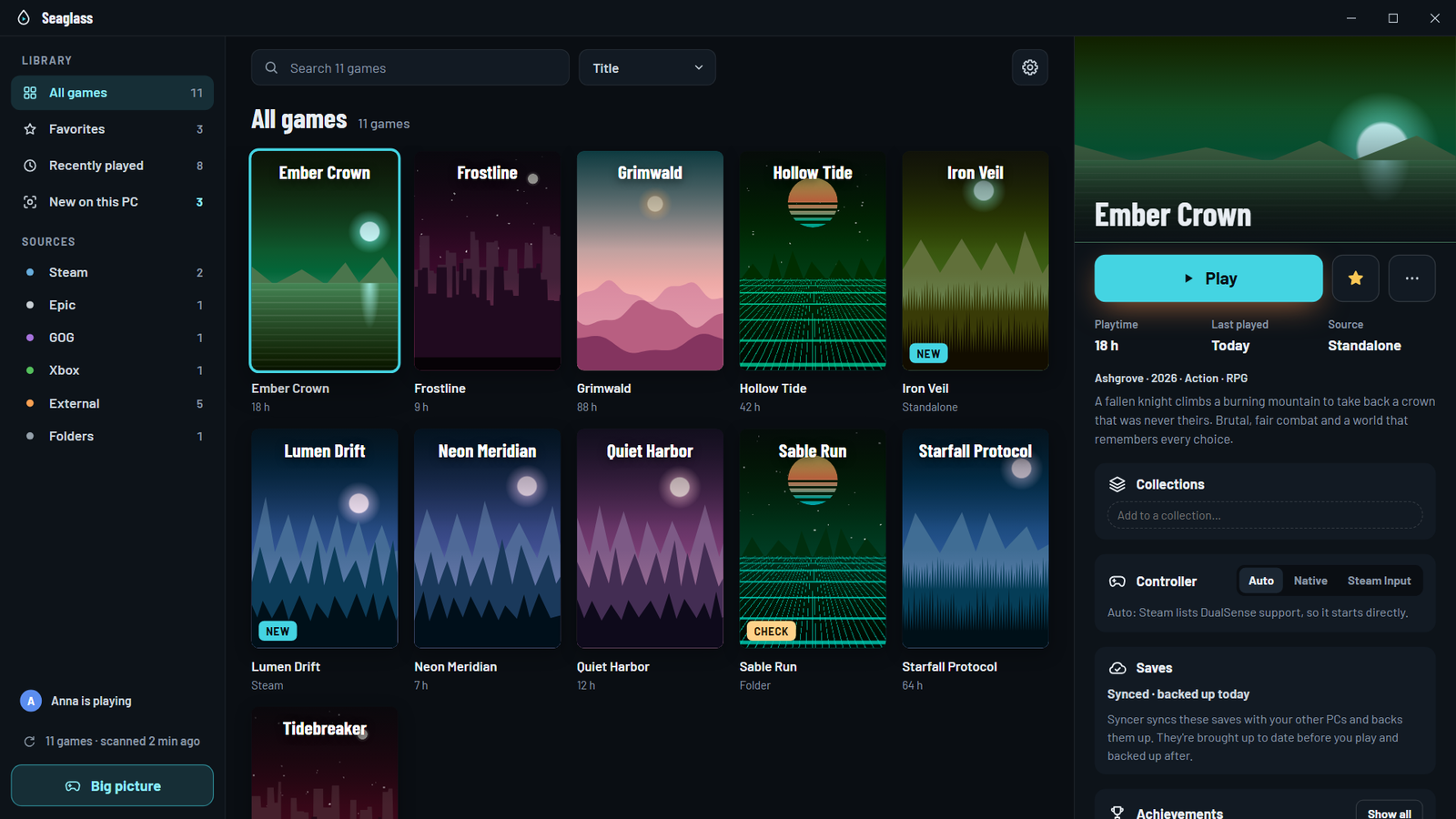Open Recently played list

[x=112, y=166]
